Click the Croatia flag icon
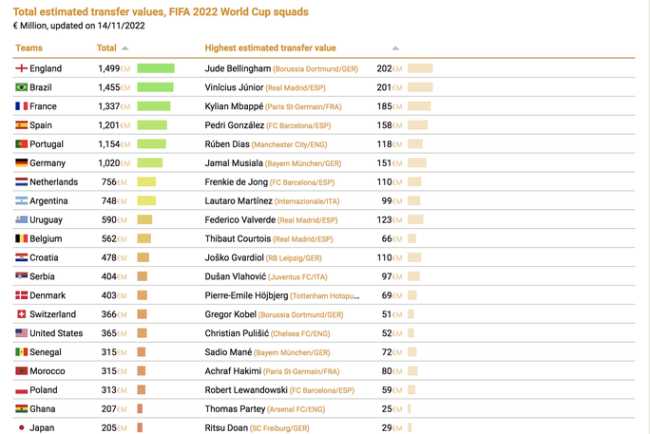 (x=21, y=258)
